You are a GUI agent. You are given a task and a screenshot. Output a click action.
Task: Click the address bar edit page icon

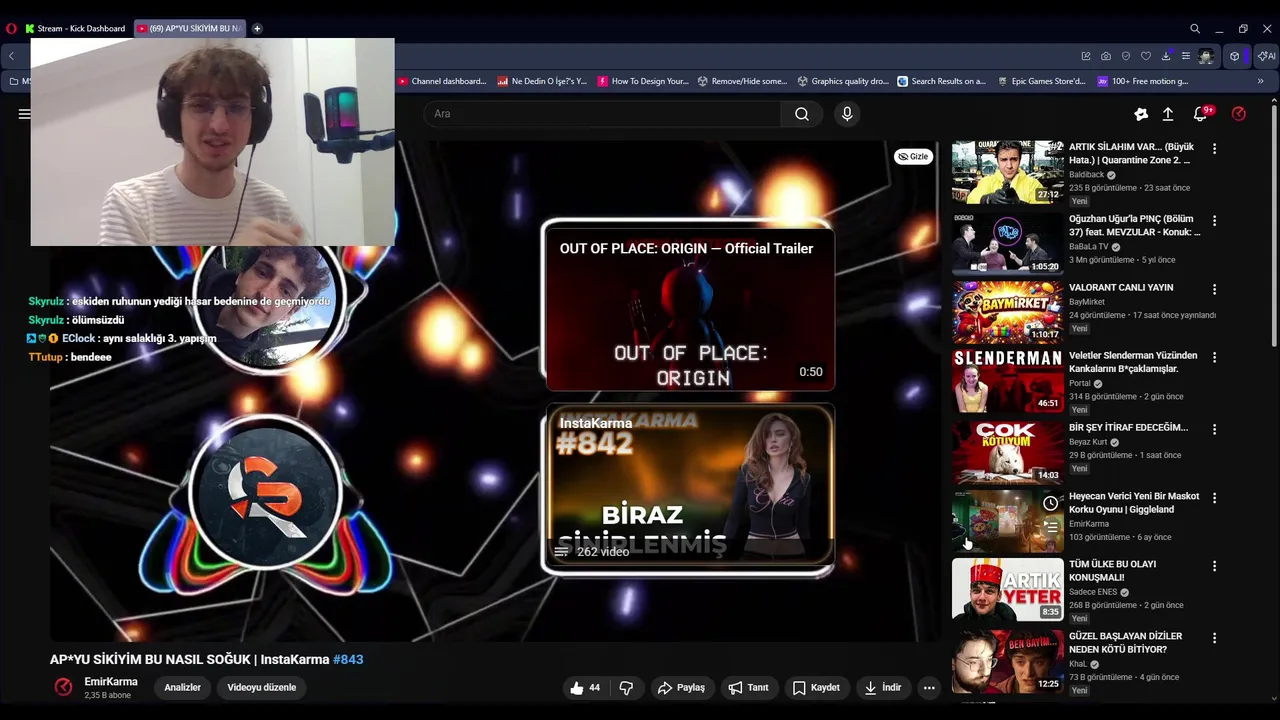click(1086, 56)
